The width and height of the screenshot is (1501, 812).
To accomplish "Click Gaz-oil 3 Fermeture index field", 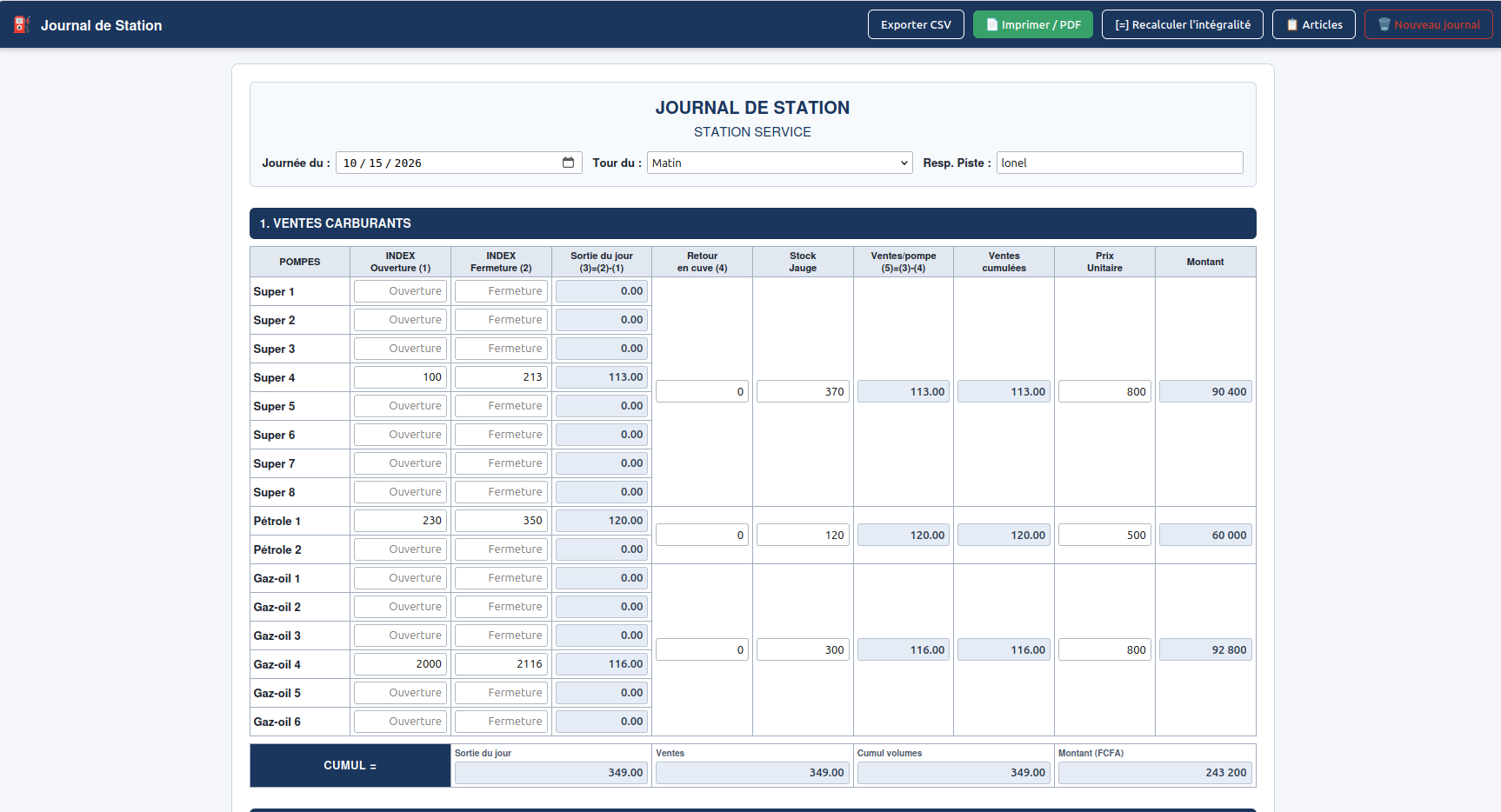I will click(501, 636).
